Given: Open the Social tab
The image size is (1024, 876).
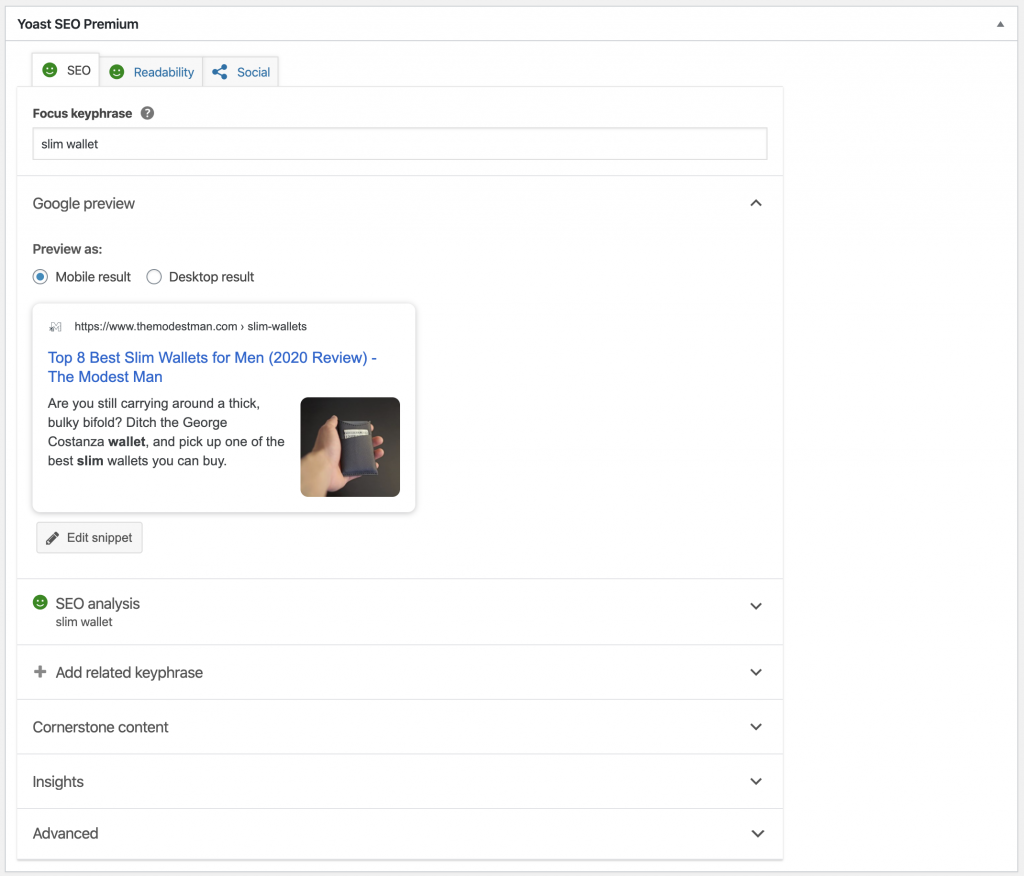Looking at the screenshot, I should pyautogui.click(x=241, y=72).
